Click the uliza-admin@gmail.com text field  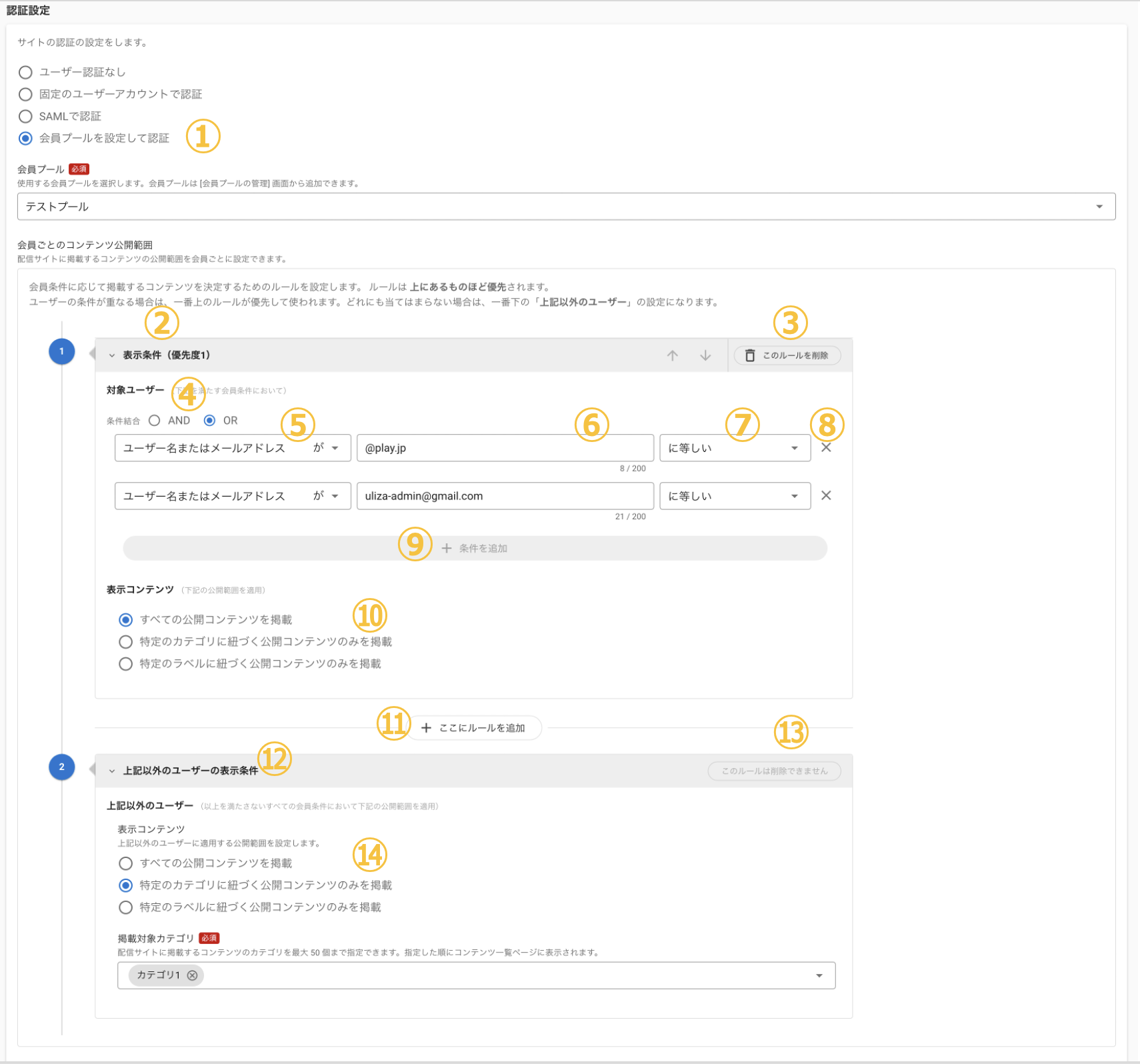point(504,496)
